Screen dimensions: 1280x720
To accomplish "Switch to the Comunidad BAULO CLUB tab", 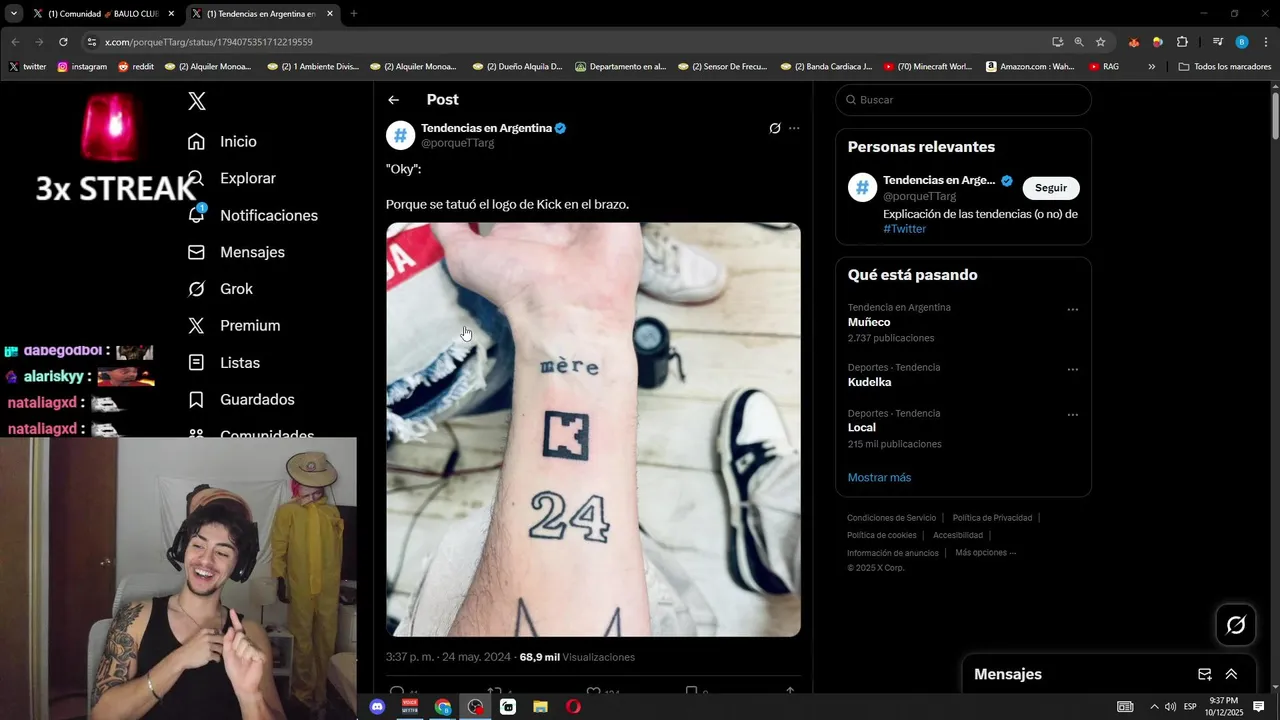I will pos(102,14).
